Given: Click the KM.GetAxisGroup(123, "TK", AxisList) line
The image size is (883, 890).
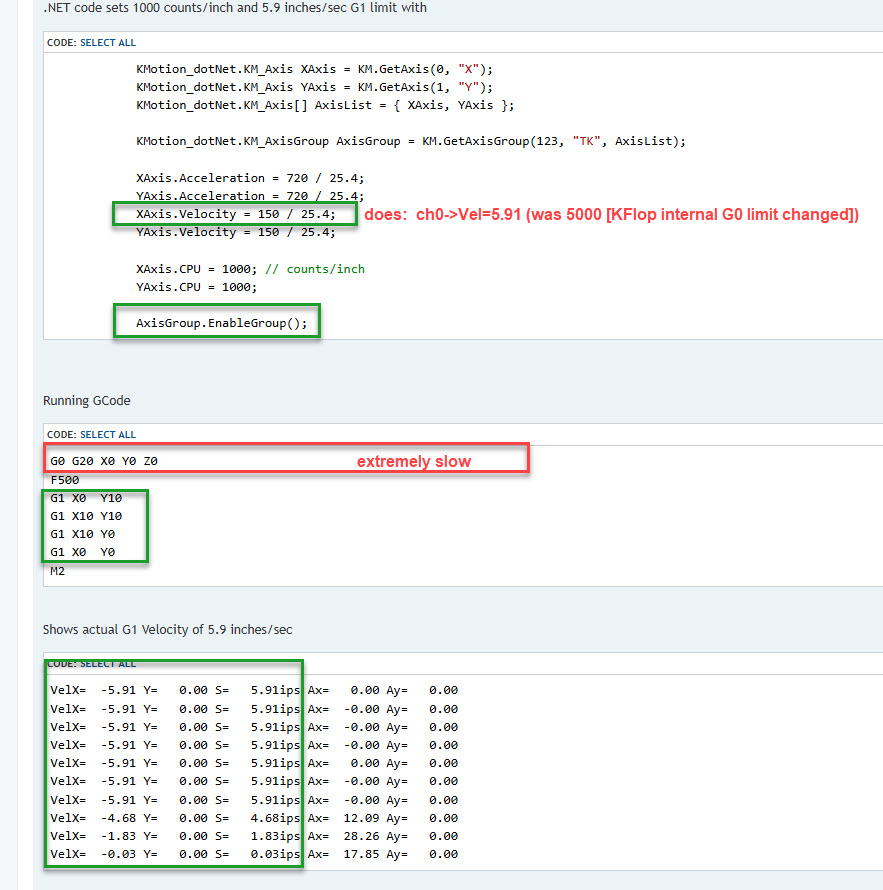Looking at the screenshot, I should click(411, 141).
